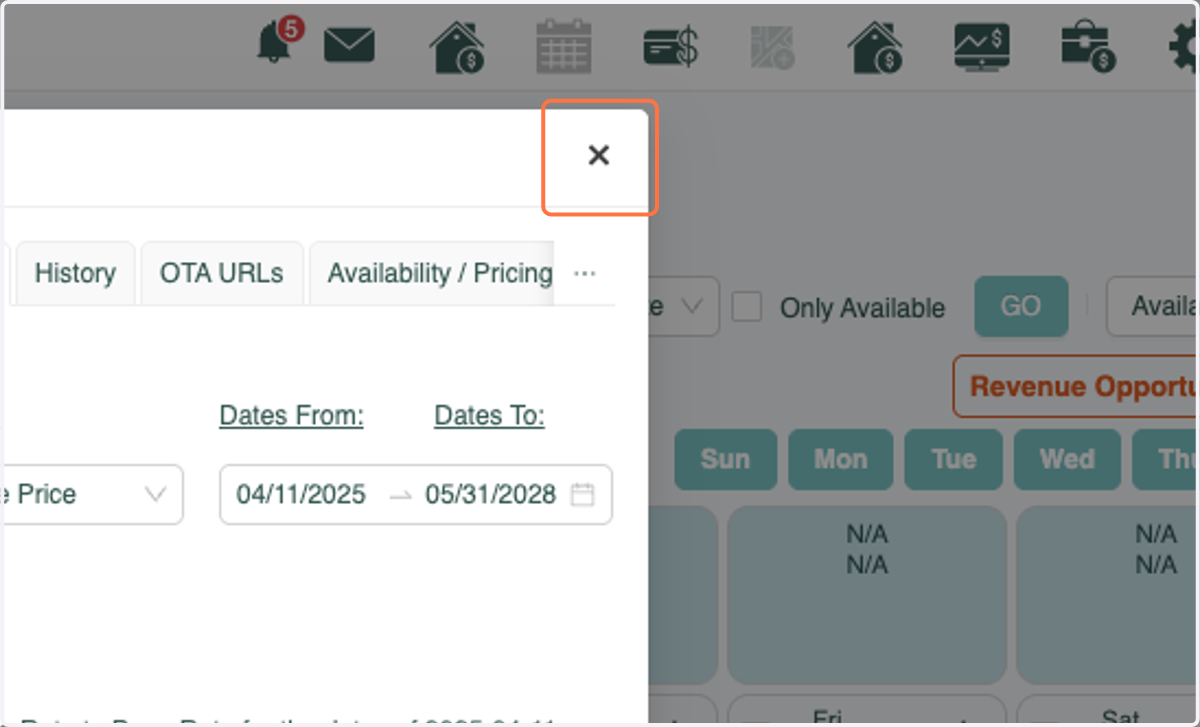This screenshot has width=1200, height=727.
Task: Open the calendar grid icon
Action: pyautogui.click(x=564, y=46)
